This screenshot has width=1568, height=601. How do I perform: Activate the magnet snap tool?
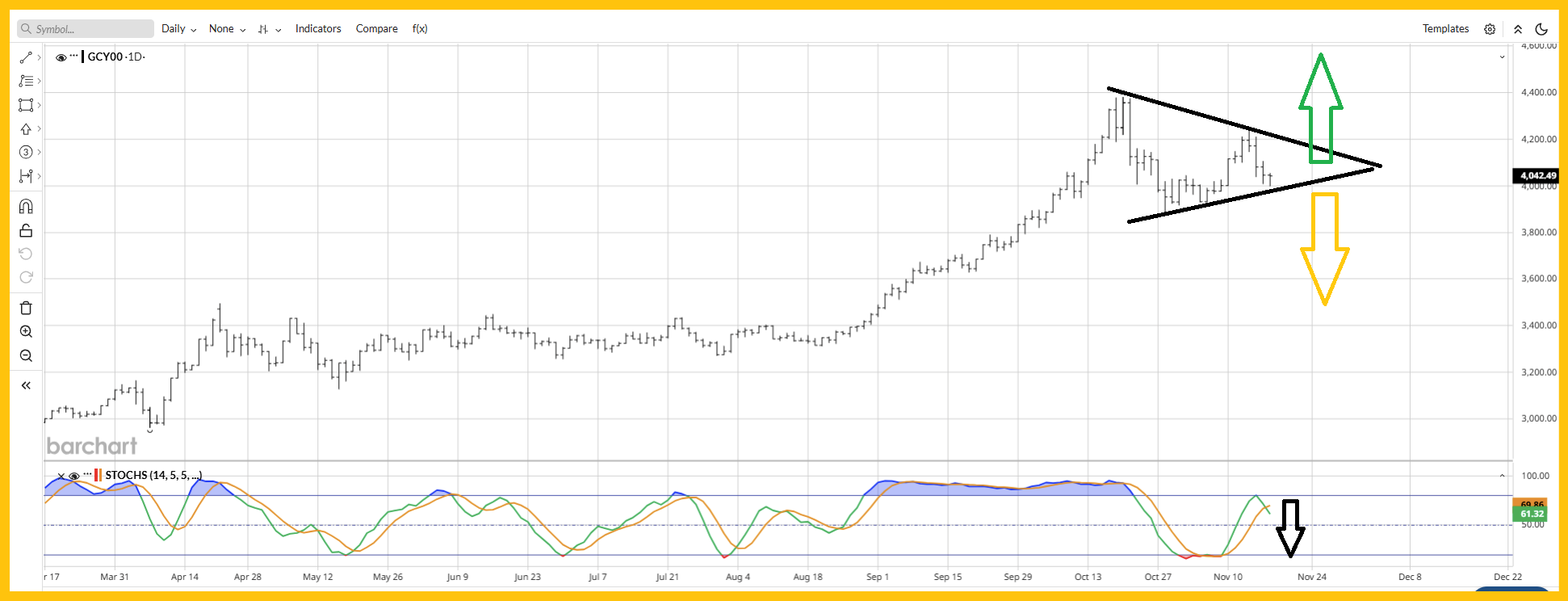pos(26,207)
